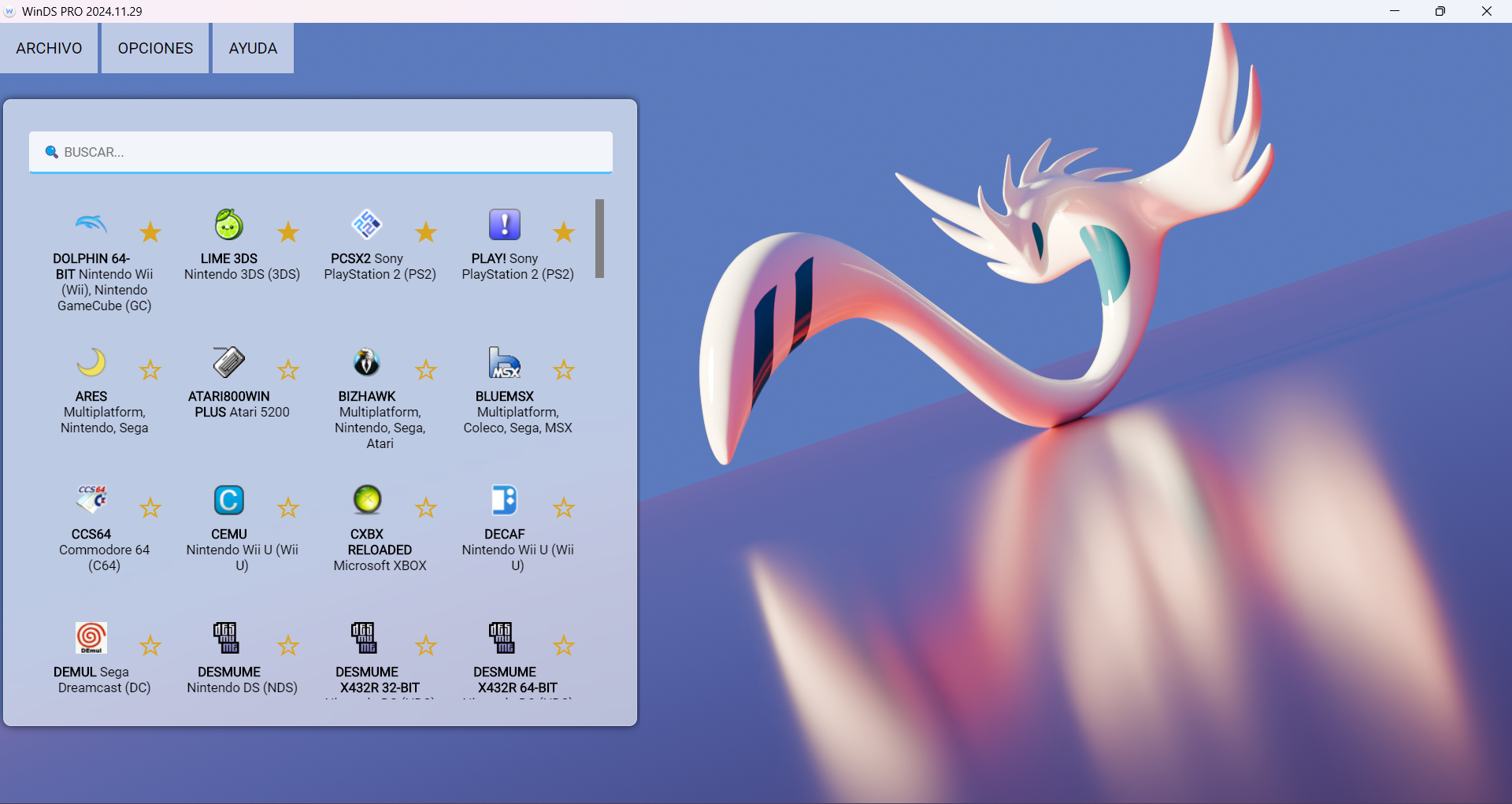Favorite BizHawk using its star
1512x804 pixels.
(426, 370)
